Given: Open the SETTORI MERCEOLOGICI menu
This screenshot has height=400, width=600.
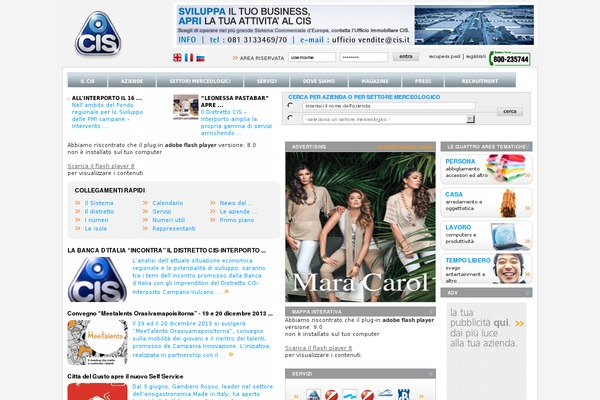Looking at the screenshot, I should point(200,80).
